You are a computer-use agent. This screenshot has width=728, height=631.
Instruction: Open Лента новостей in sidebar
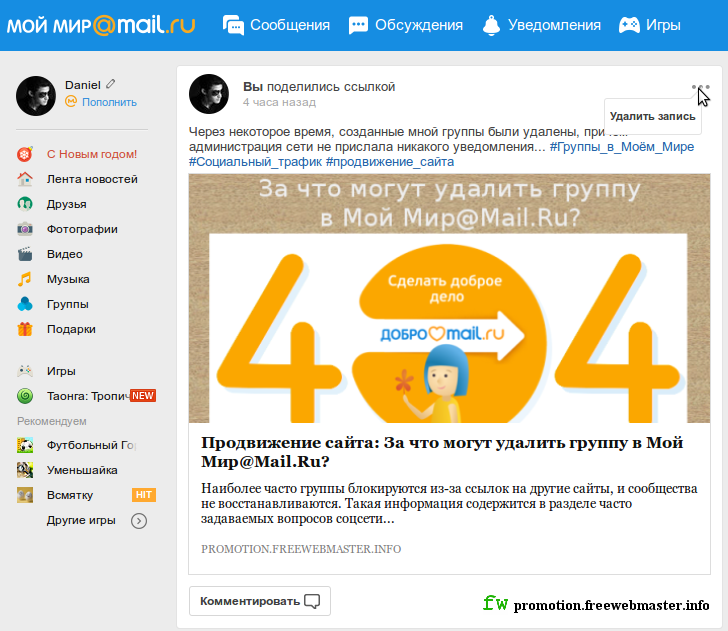[92, 179]
